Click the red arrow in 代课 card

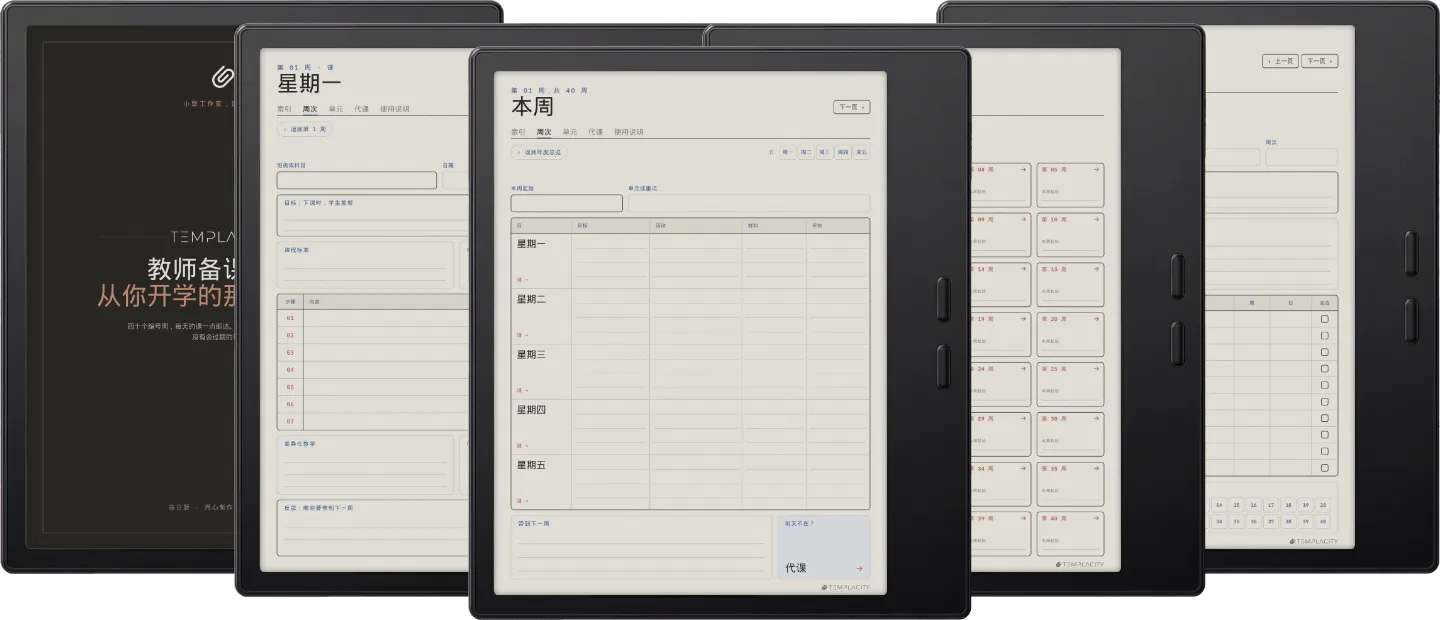859,568
